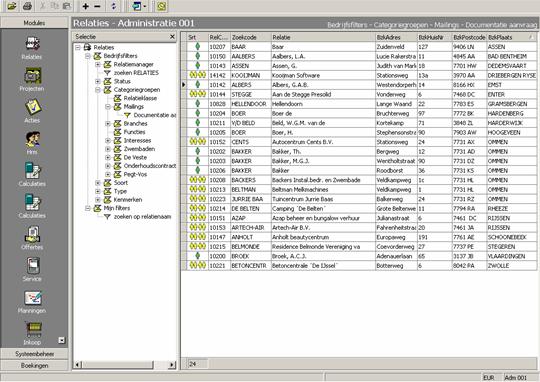Select 'zoeken op relatienaam' filter
The height and width of the screenshot is (382, 540).
tap(142, 217)
